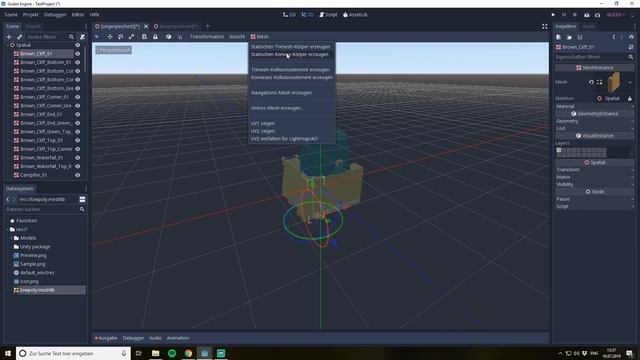The width and height of the screenshot is (640, 360).
Task: Revert Mesh property with circular arrow
Action: click(x=591, y=82)
